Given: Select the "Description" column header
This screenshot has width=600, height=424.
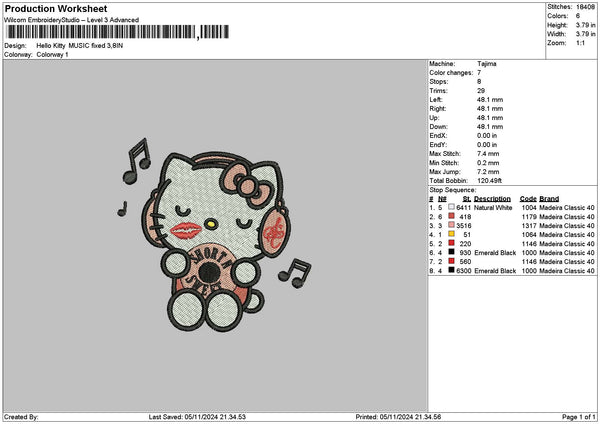Looking at the screenshot, I should click(492, 199).
